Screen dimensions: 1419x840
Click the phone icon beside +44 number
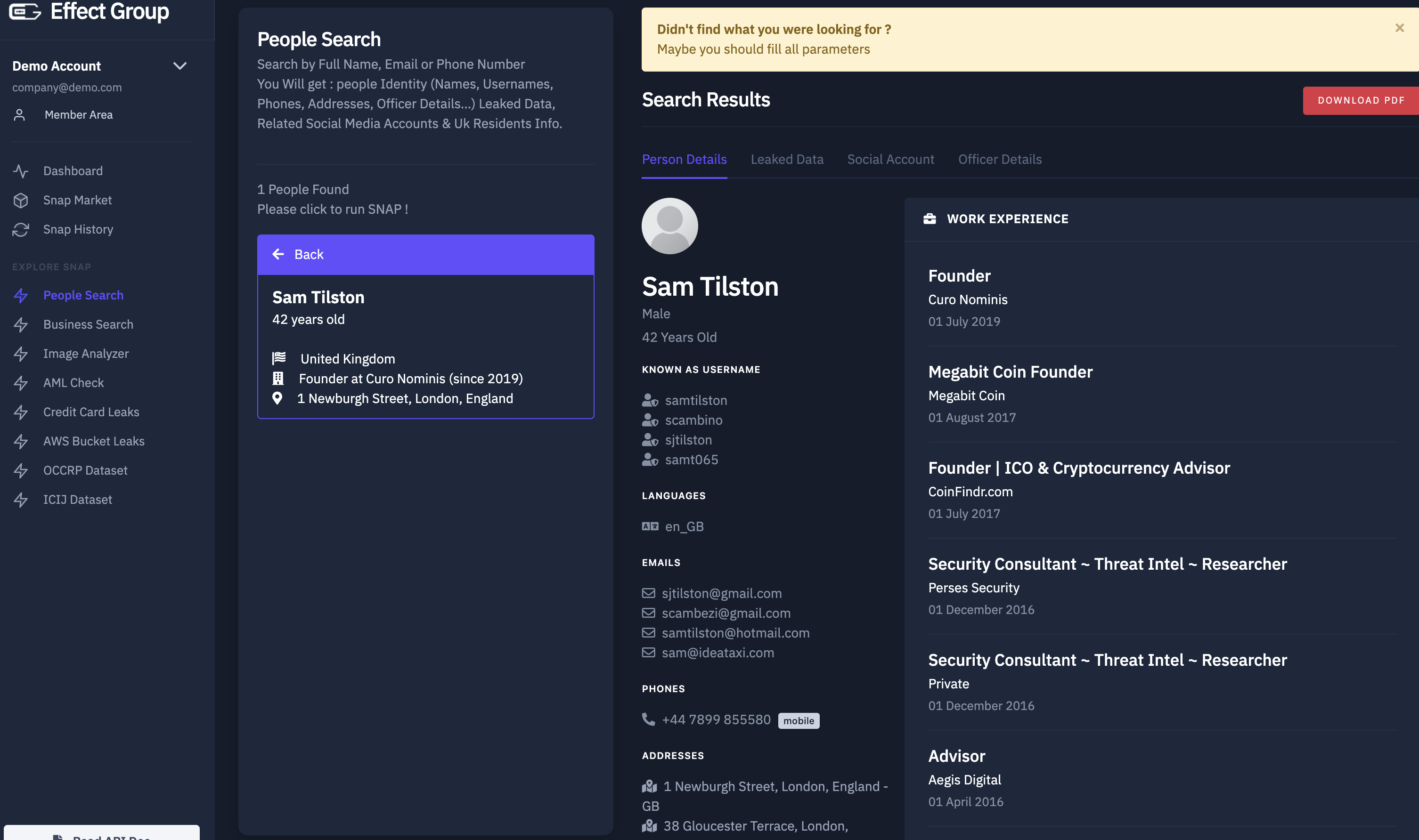coord(648,719)
